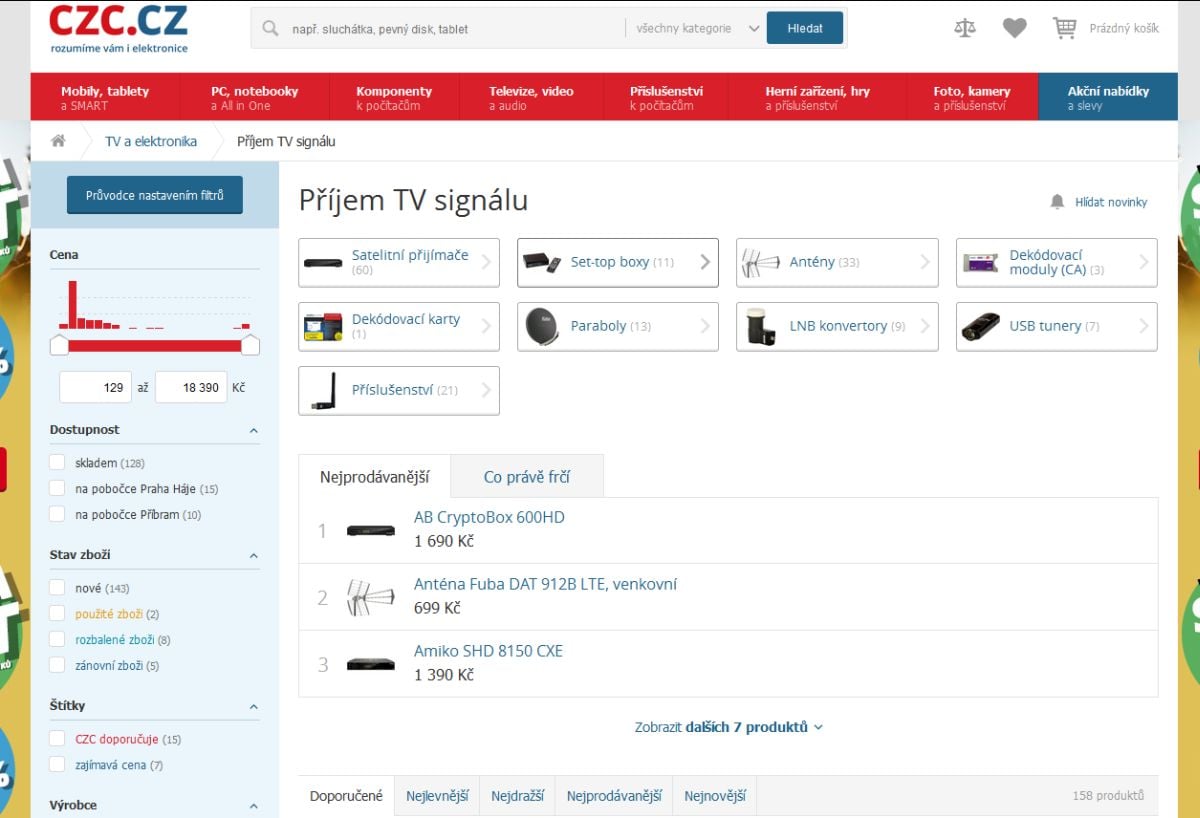Open the product comparison scales icon
This screenshot has height=818, width=1200.
coord(964,28)
